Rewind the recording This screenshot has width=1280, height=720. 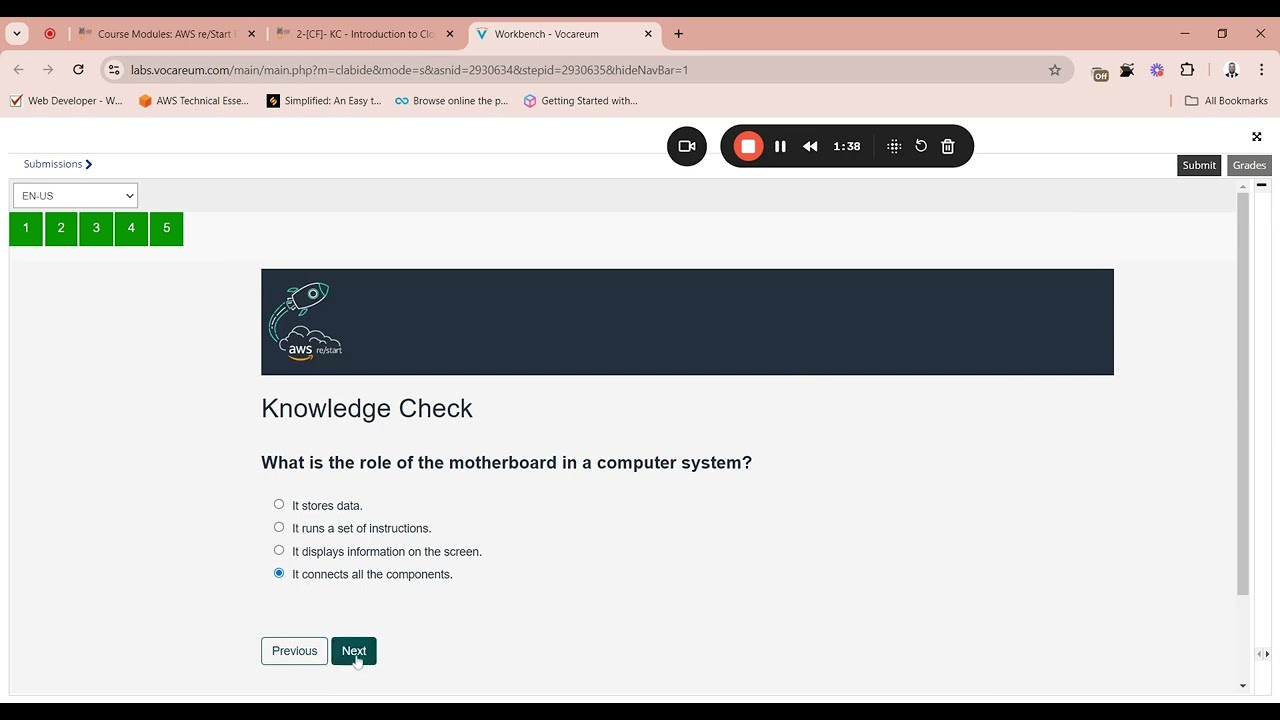coord(810,146)
